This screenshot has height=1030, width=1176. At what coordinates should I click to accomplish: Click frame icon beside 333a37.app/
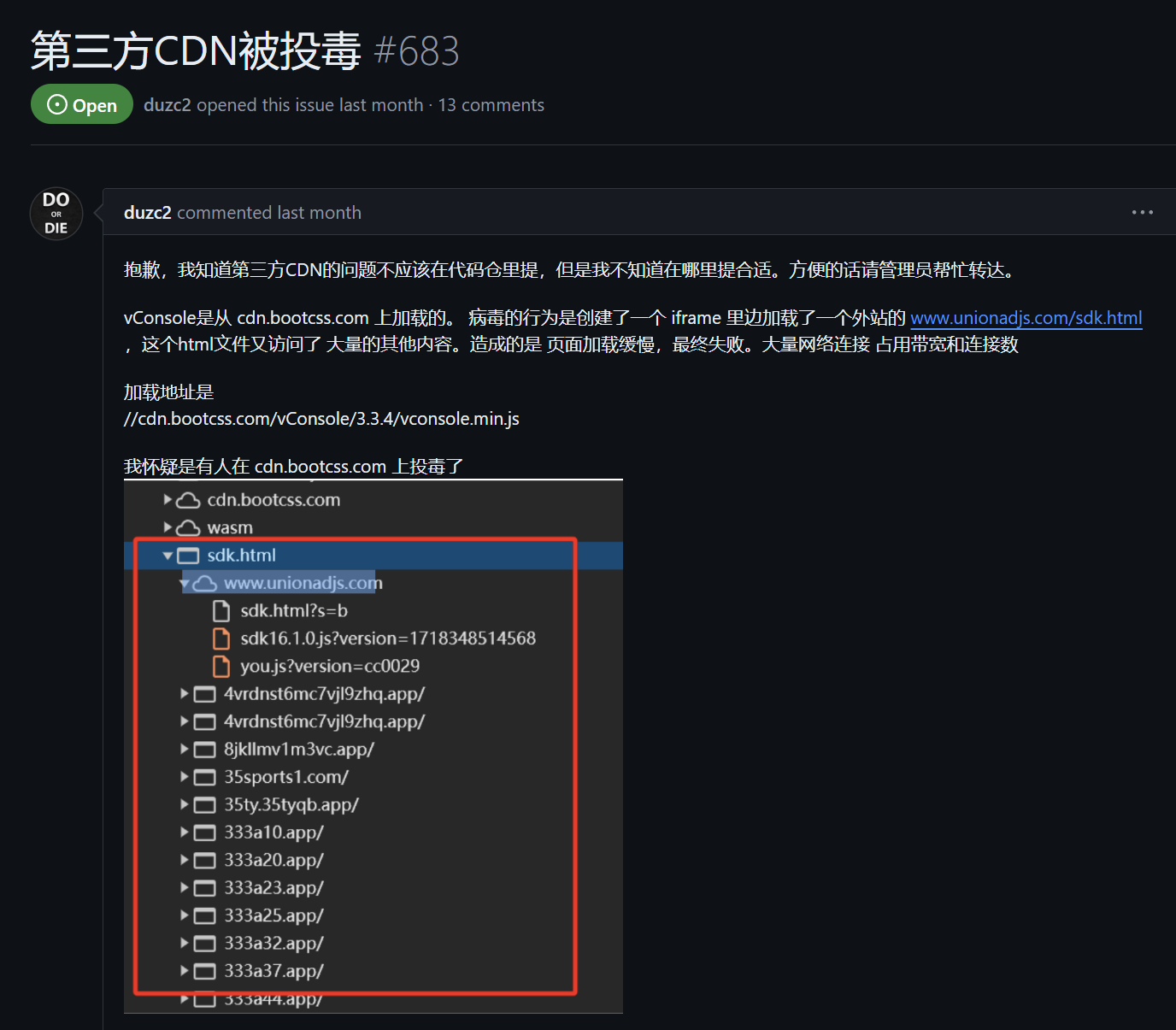pos(204,971)
